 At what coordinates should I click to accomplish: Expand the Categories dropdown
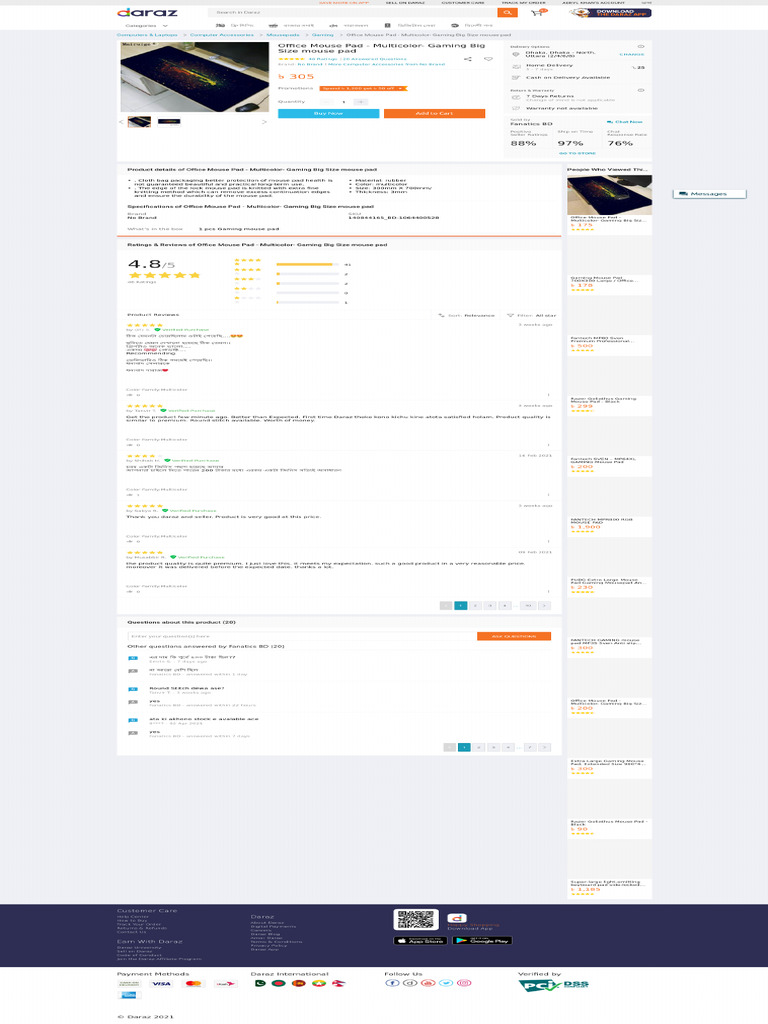coord(146,25)
